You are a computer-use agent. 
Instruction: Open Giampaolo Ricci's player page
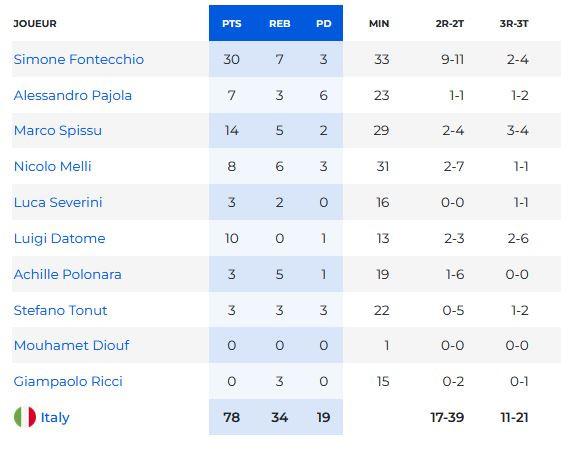(68, 381)
